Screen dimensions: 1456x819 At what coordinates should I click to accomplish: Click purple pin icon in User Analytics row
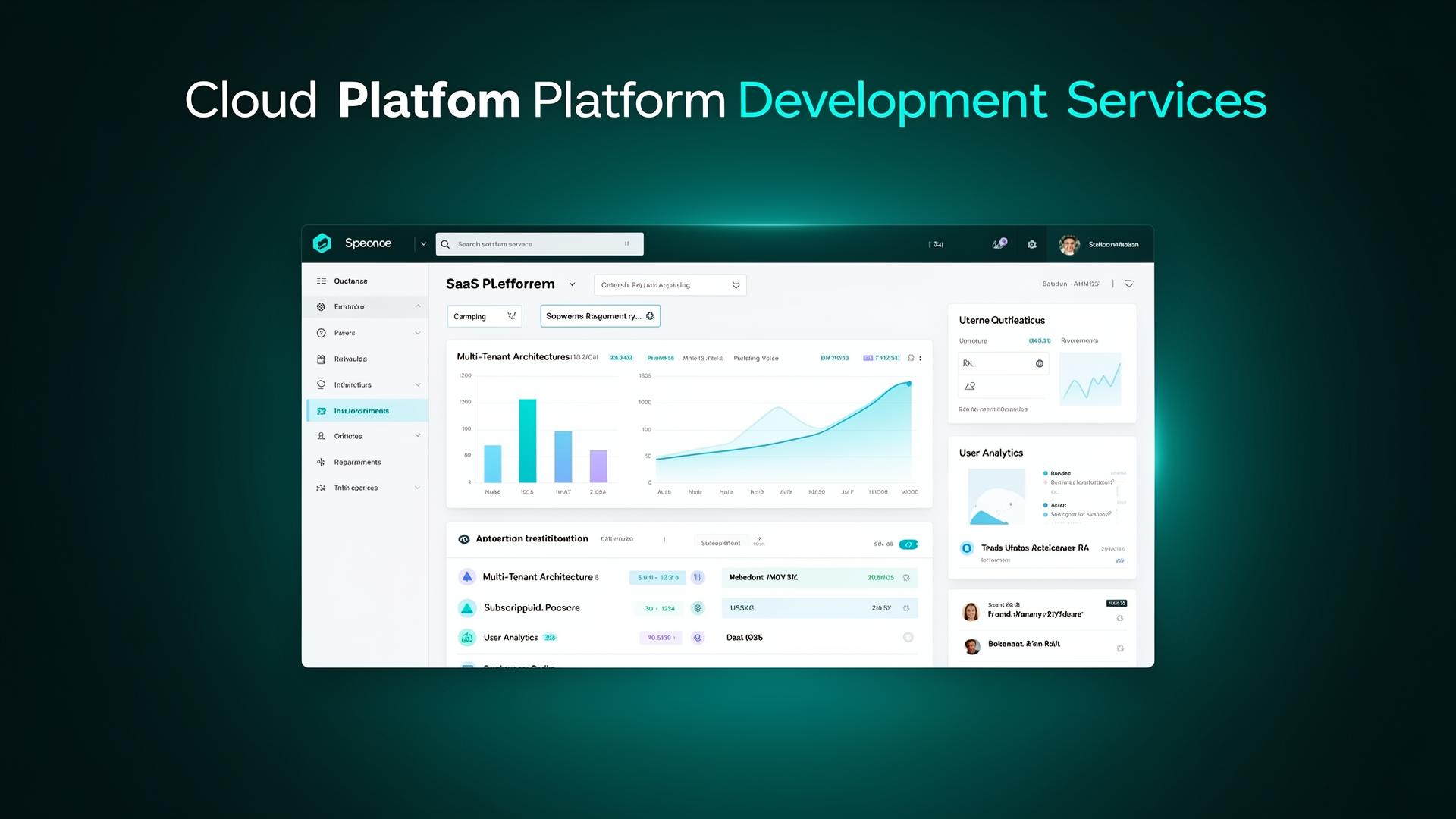pyautogui.click(x=698, y=638)
